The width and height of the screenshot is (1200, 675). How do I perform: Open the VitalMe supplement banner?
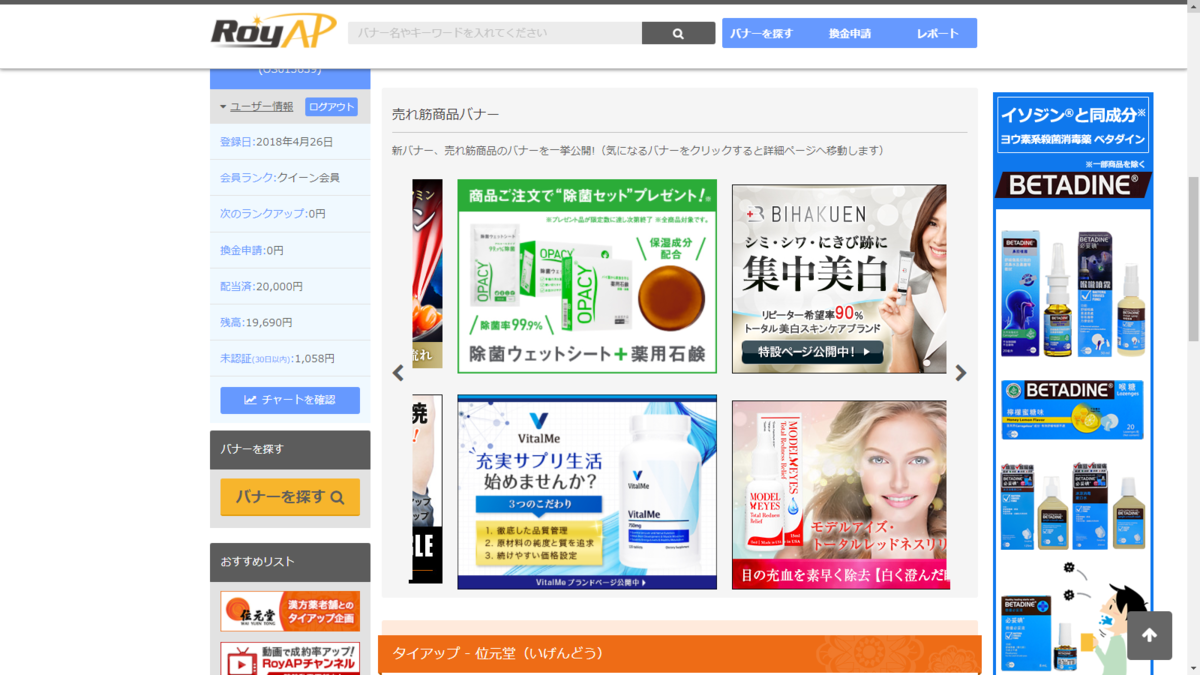click(x=587, y=492)
